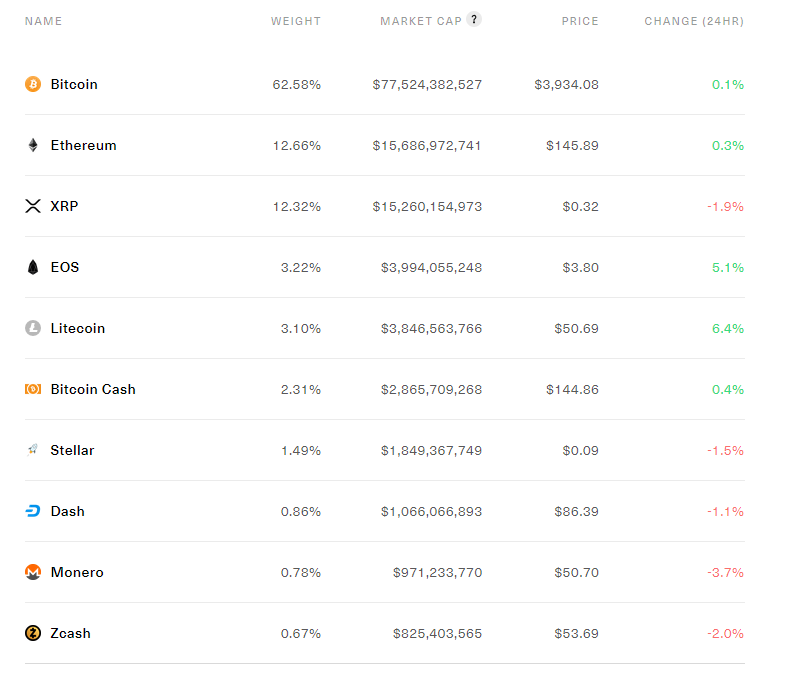This screenshot has width=796, height=674.
Task: Click the Stellar rocket icon
Action: pos(33,451)
